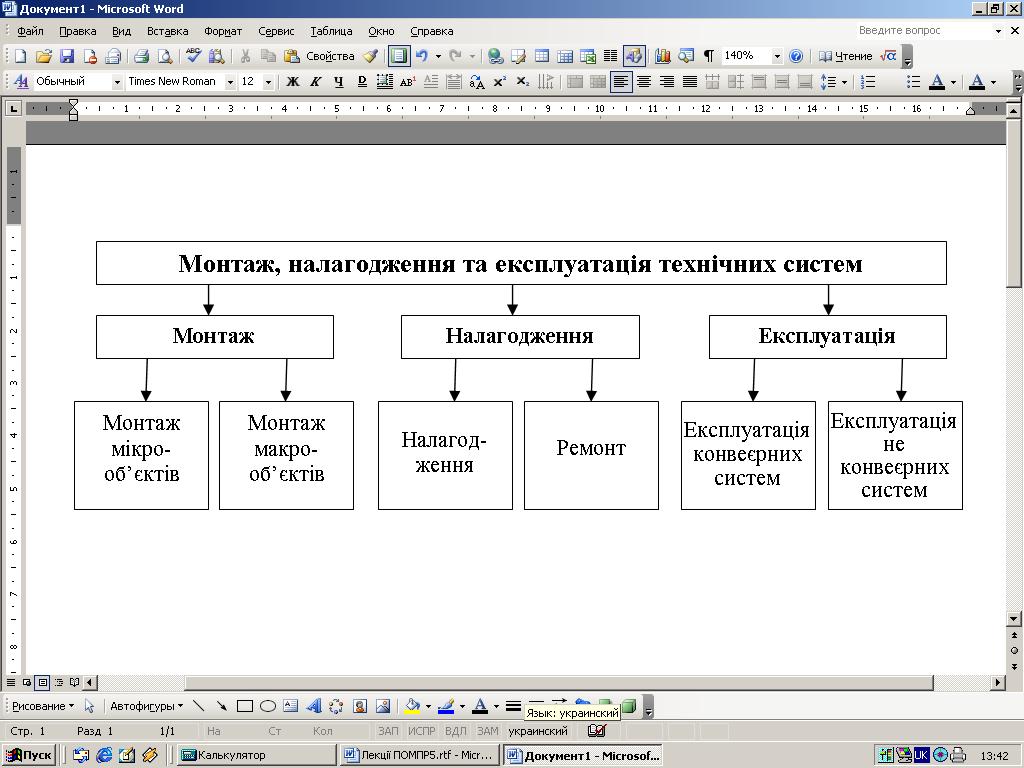Viewport: 1024px width, 768px height.
Task: Insert an equation with the square root icon
Action: 888,56
